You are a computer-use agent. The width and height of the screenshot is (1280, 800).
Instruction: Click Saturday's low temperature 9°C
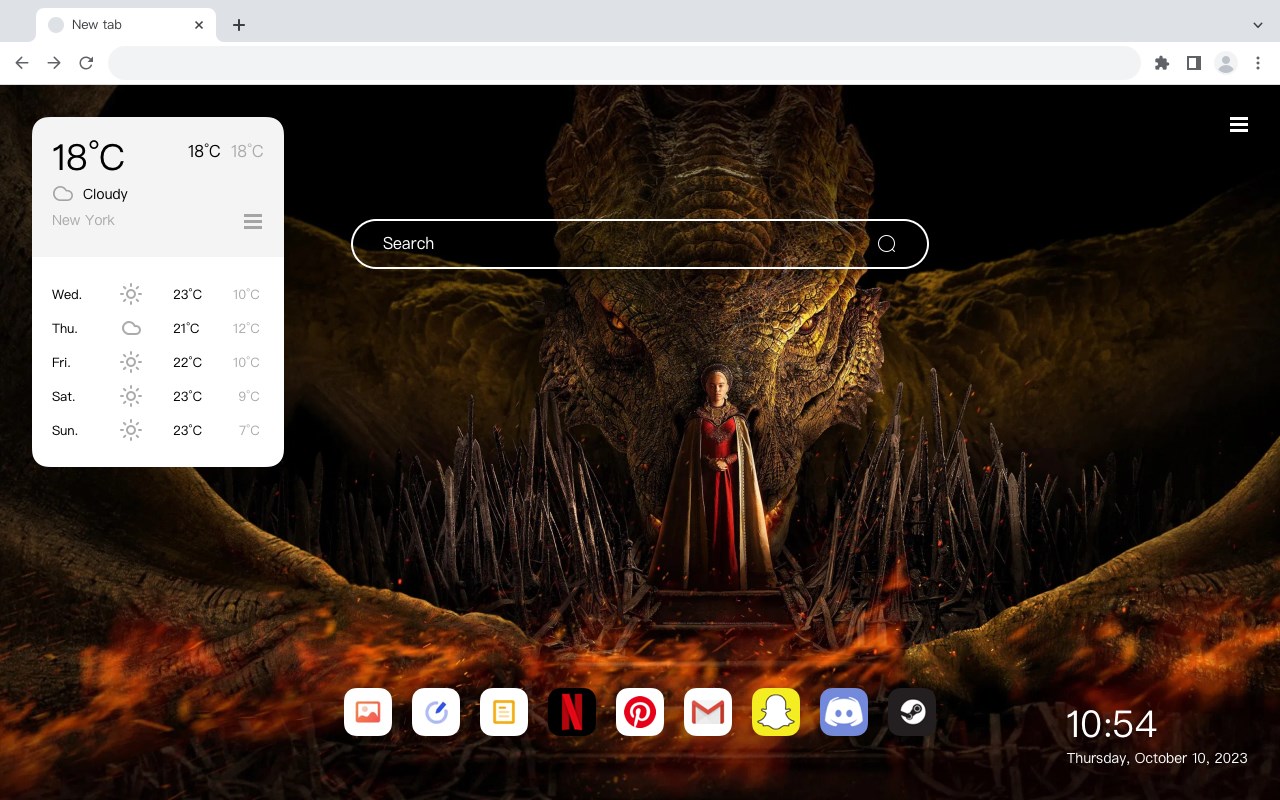pos(249,396)
